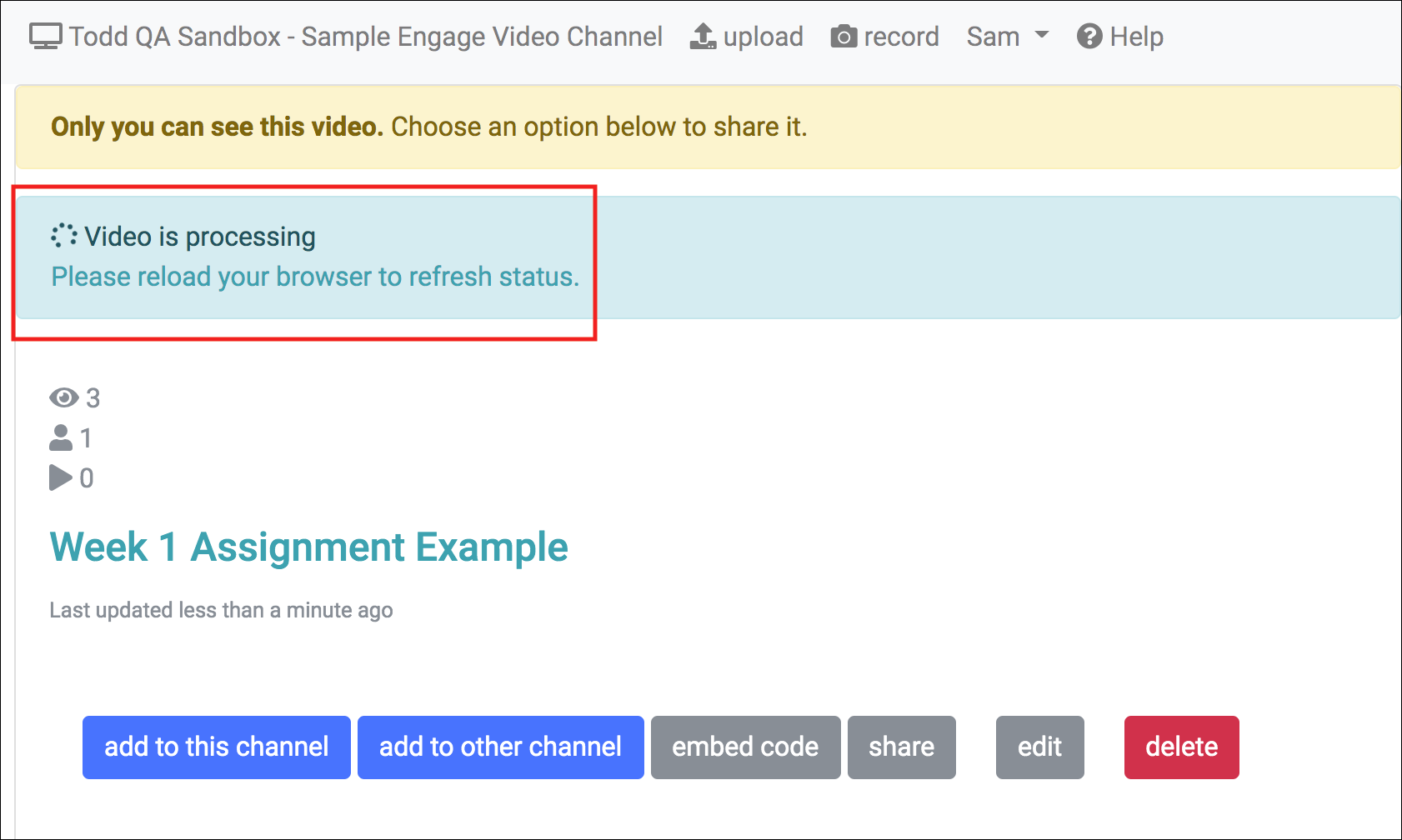The image size is (1402, 840).
Task: Open the Week 1 Assignment Example video
Action: click(x=308, y=547)
